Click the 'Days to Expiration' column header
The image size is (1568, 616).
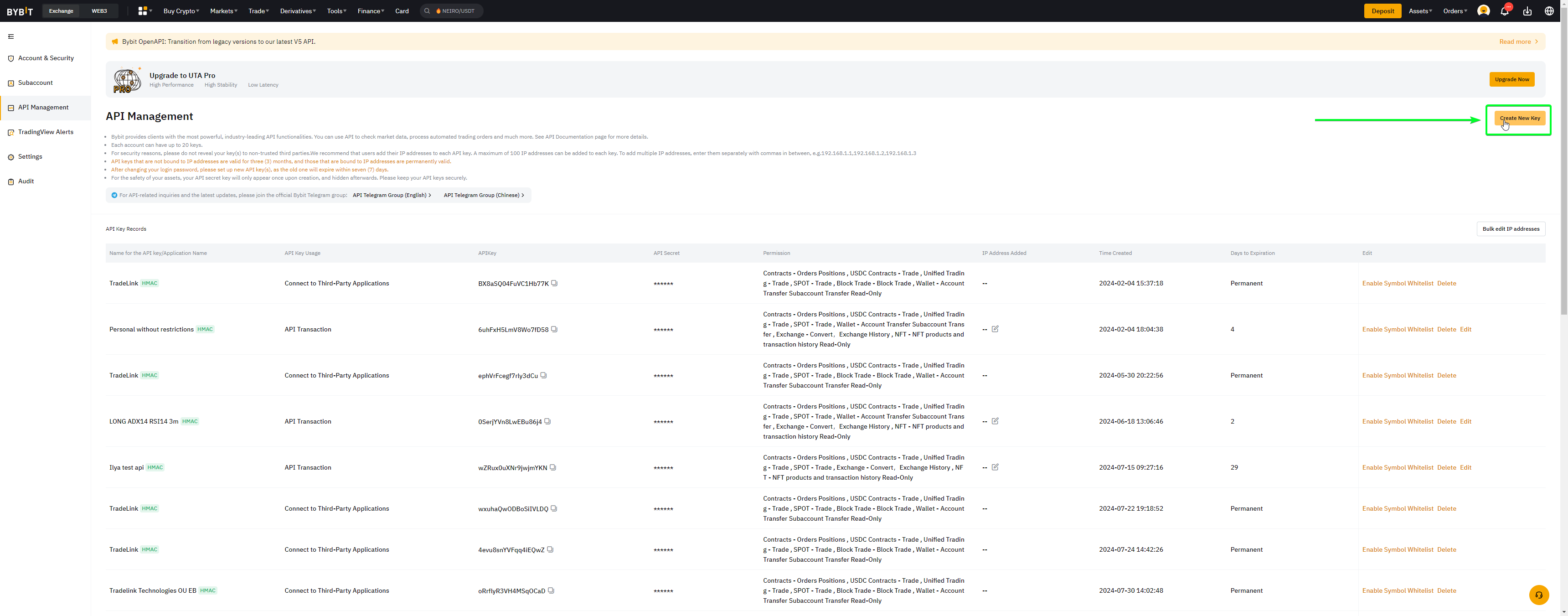1252,253
